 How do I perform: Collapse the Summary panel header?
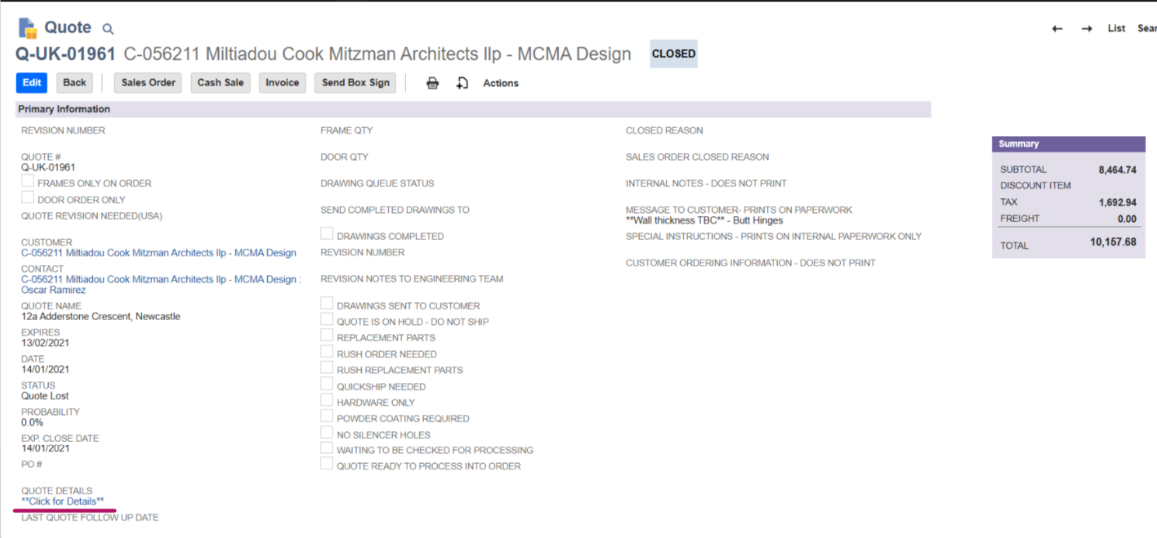(x=1018, y=144)
